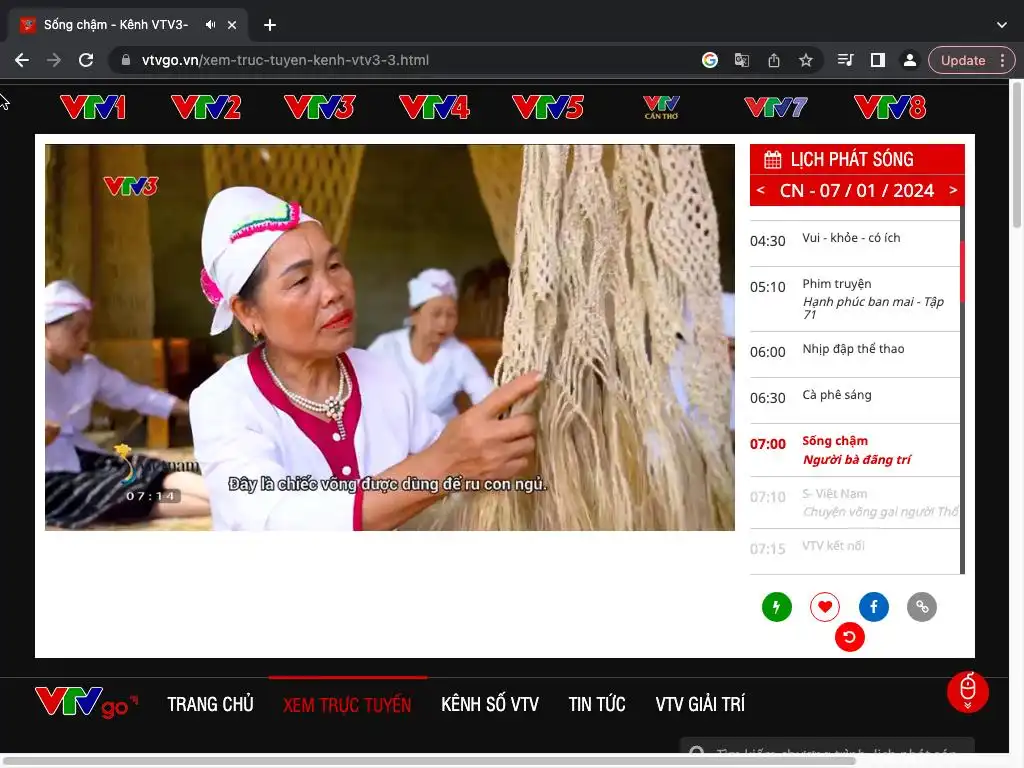Viewport: 1024px width, 768px height.
Task: Click the green lightning bolt icon
Action: (x=776, y=607)
